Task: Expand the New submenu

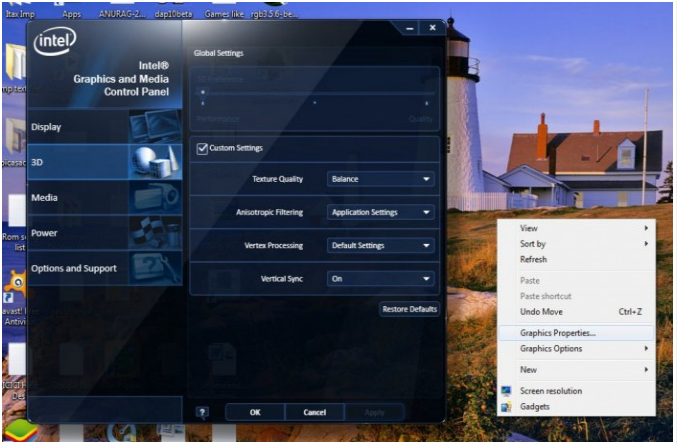Action: point(576,370)
